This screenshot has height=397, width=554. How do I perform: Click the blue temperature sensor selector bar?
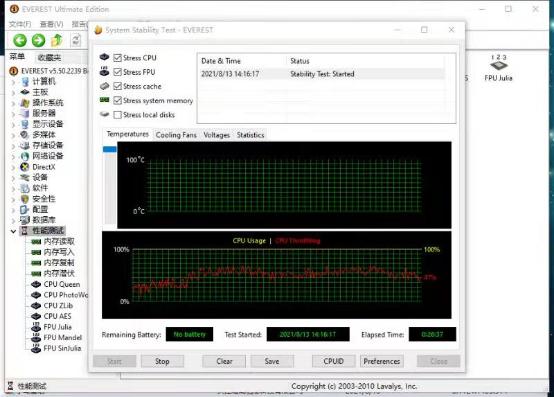point(110,149)
